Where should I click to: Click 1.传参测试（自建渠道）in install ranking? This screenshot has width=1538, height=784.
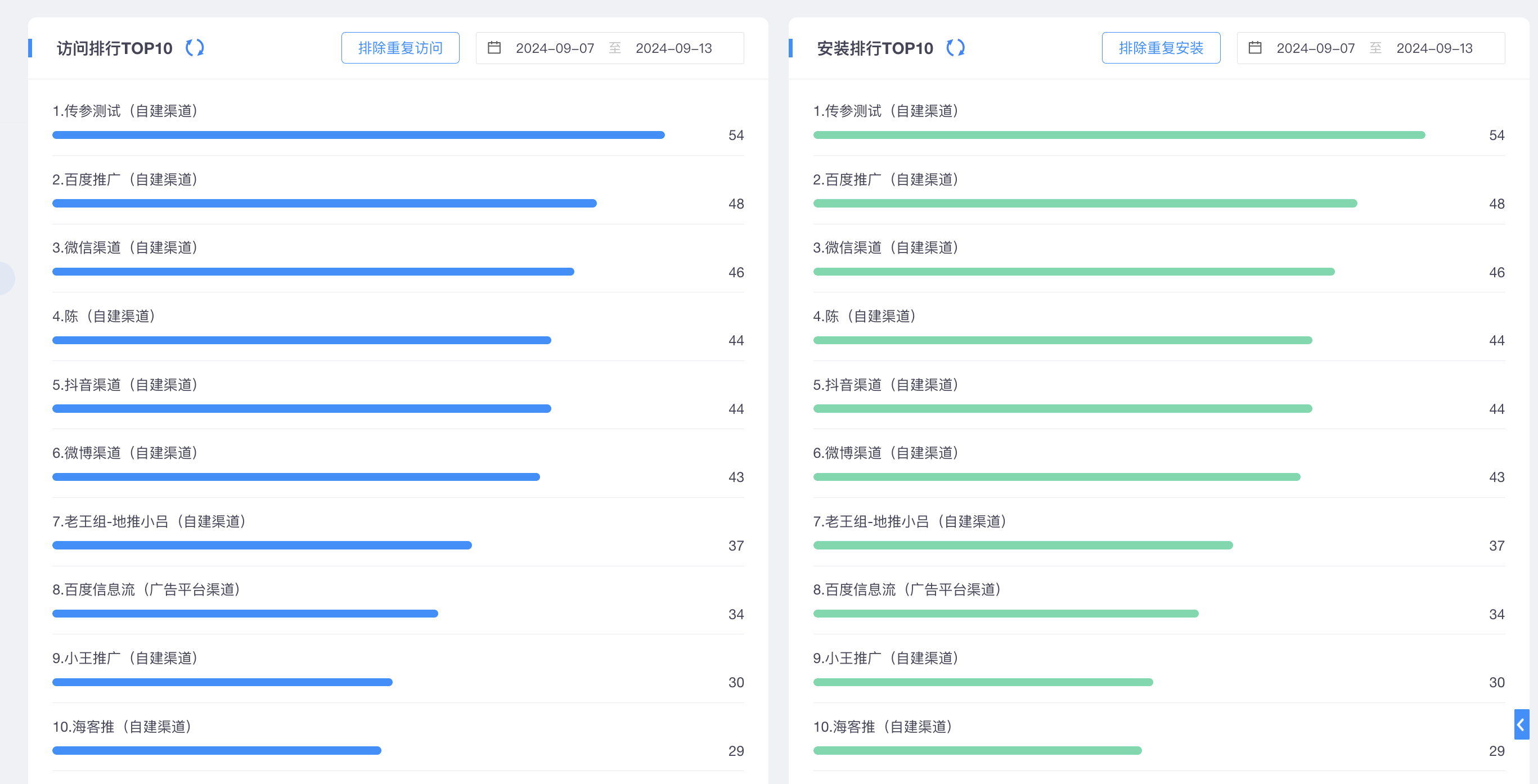pyautogui.click(x=886, y=111)
